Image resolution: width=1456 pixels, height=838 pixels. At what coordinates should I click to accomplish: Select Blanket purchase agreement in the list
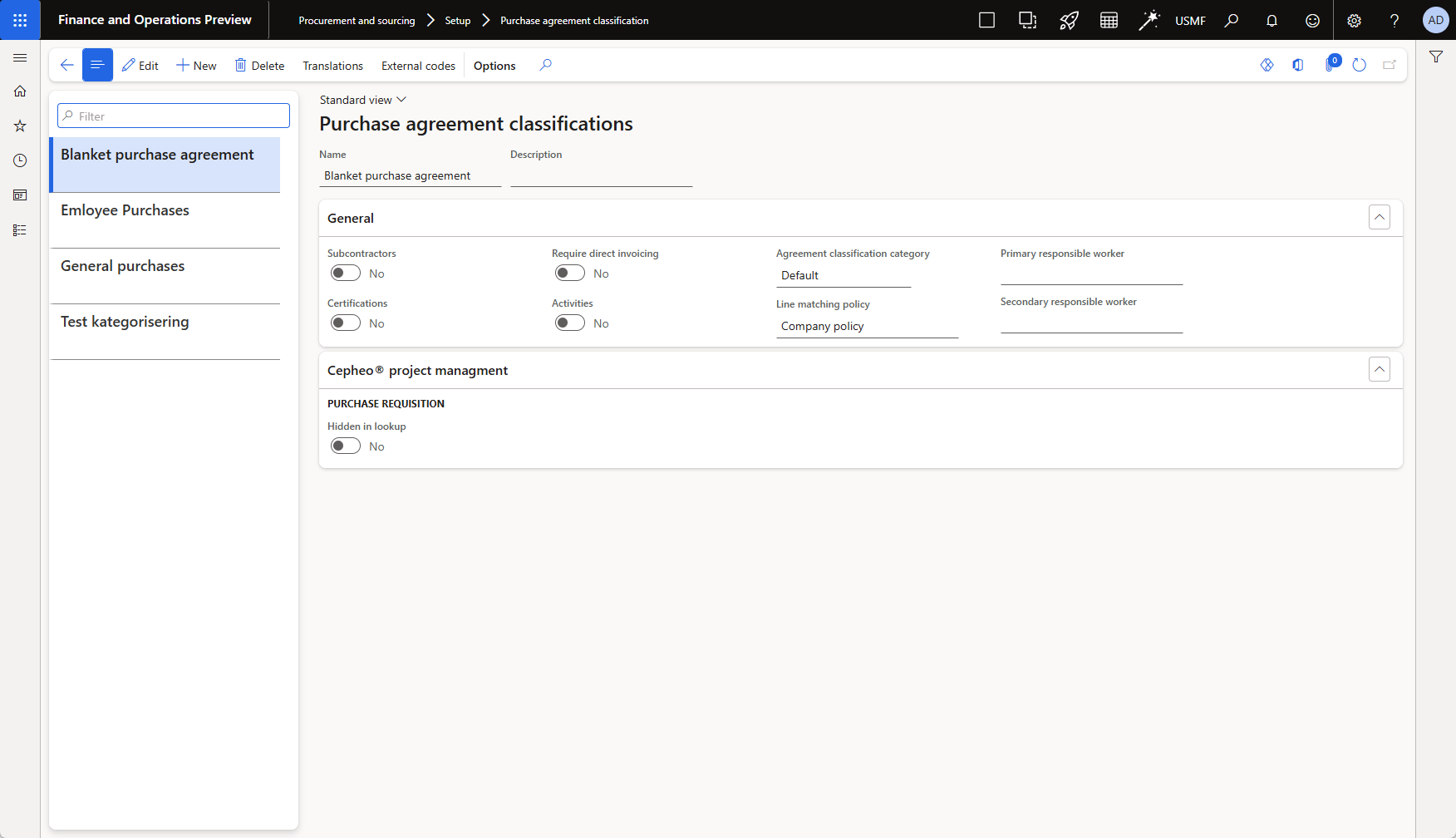pyautogui.click(x=165, y=165)
